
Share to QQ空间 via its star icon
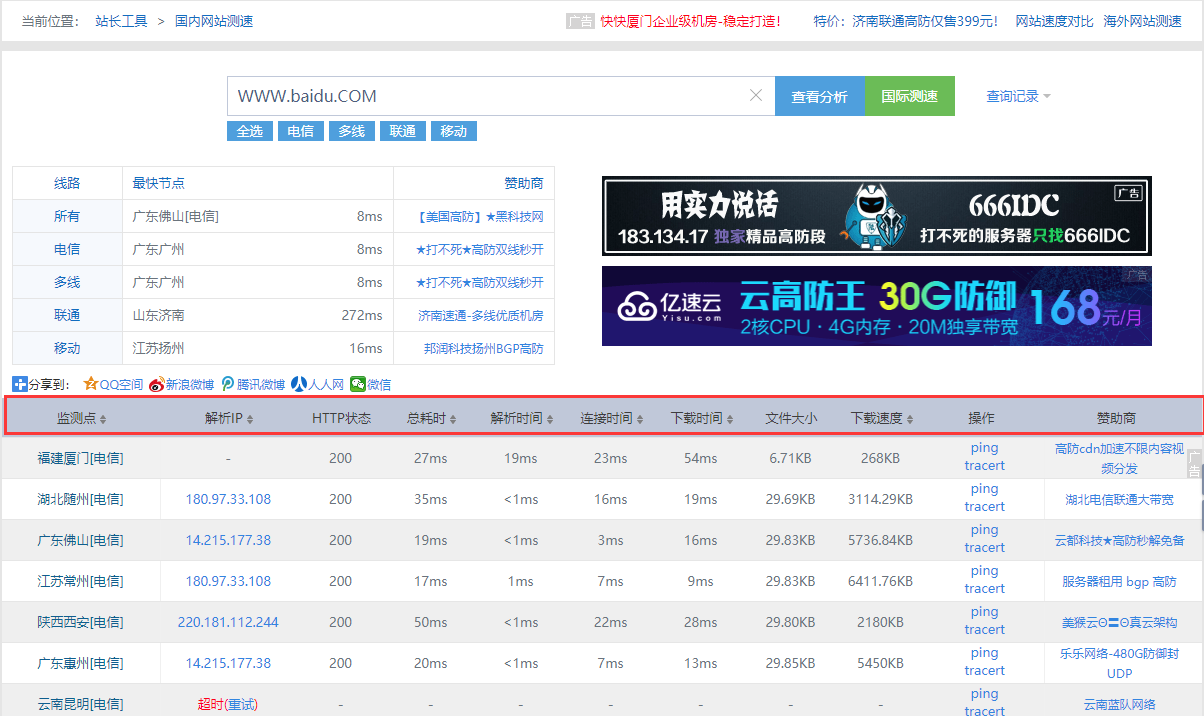90,384
